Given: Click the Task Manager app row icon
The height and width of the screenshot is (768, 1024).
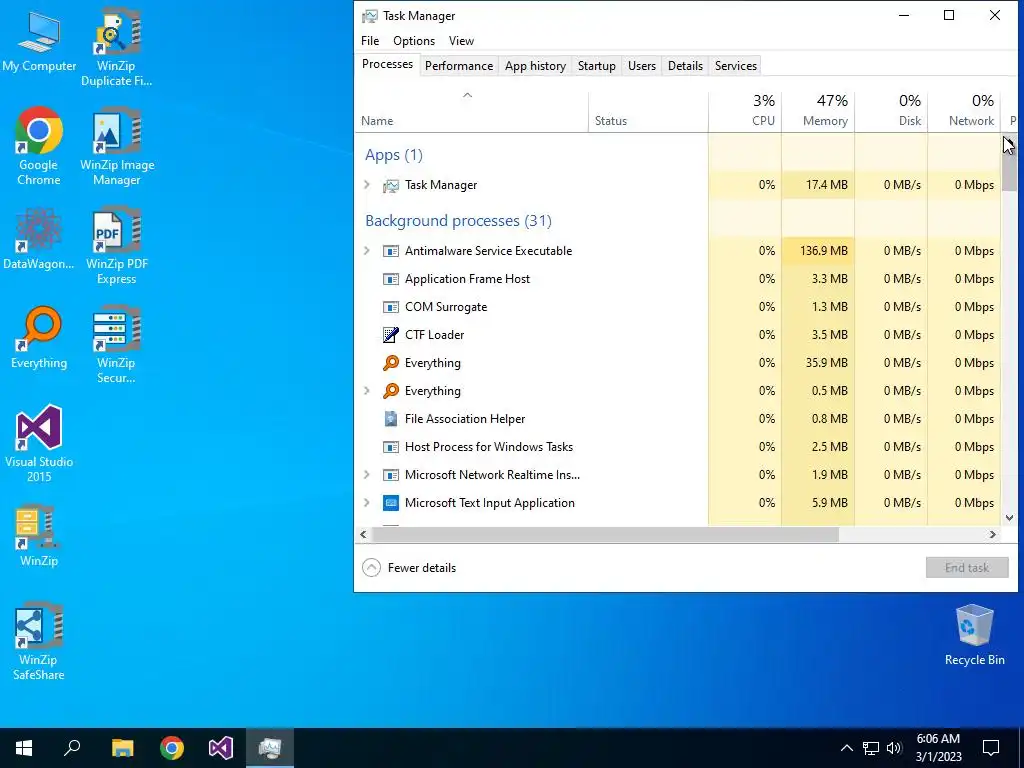Looking at the screenshot, I should tap(391, 185).
